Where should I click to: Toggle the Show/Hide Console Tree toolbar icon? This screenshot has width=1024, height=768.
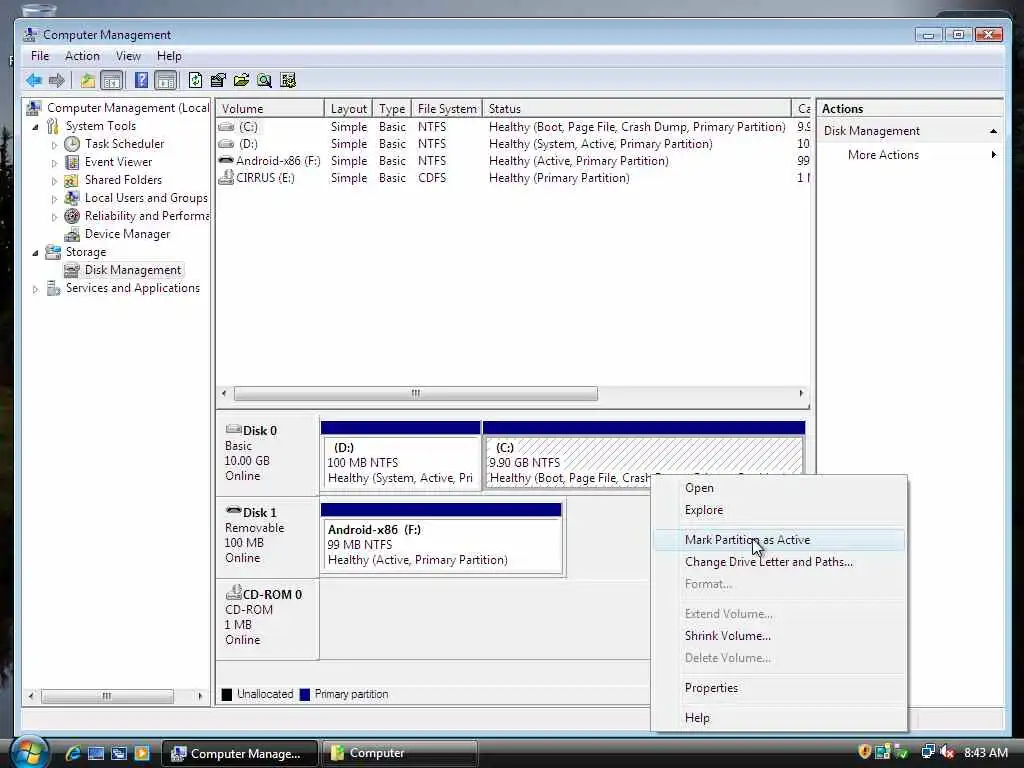[112, 80]
